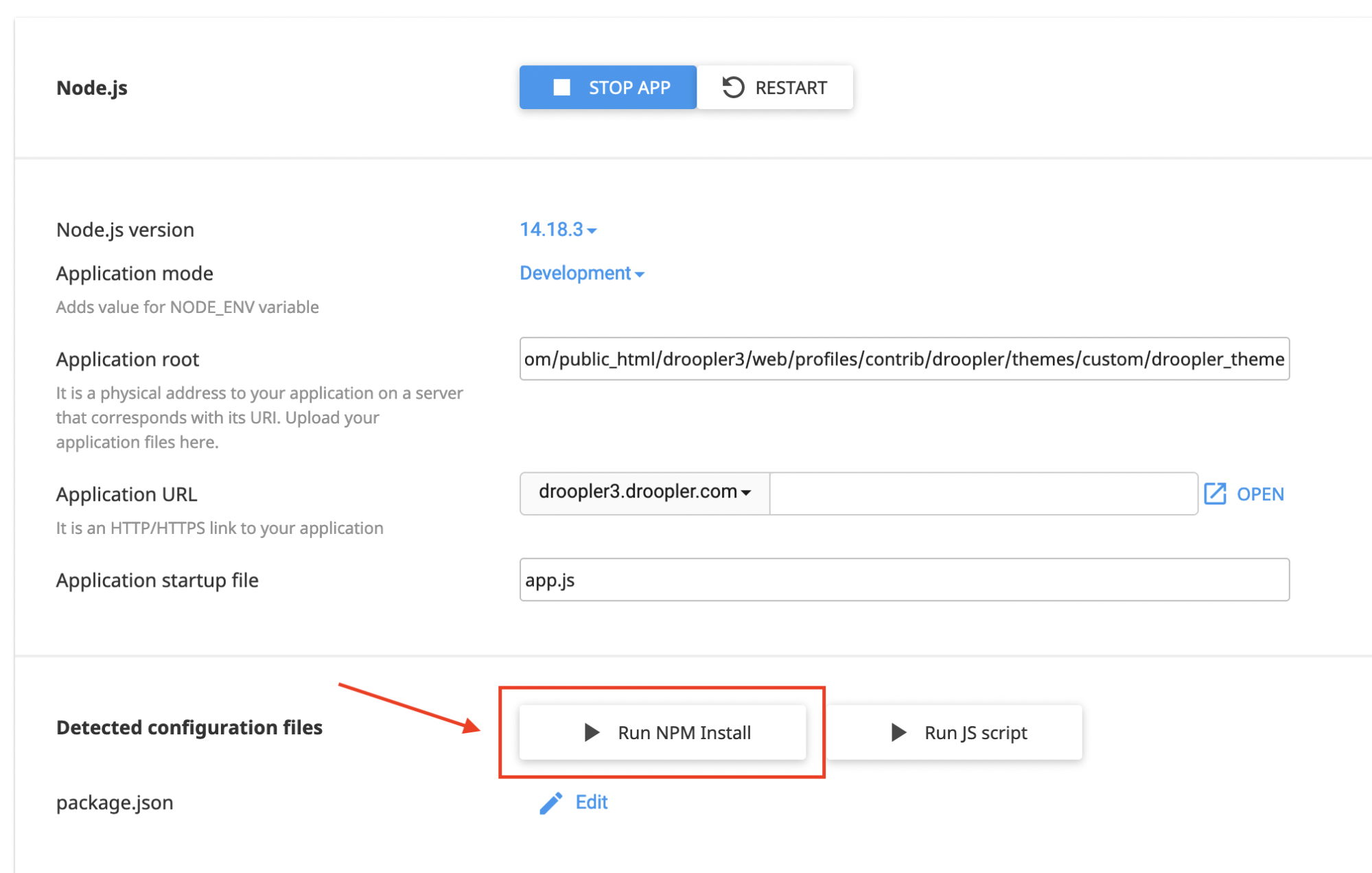Select 'Application startup file' label
1372x873 pixels.
[157, 580]
